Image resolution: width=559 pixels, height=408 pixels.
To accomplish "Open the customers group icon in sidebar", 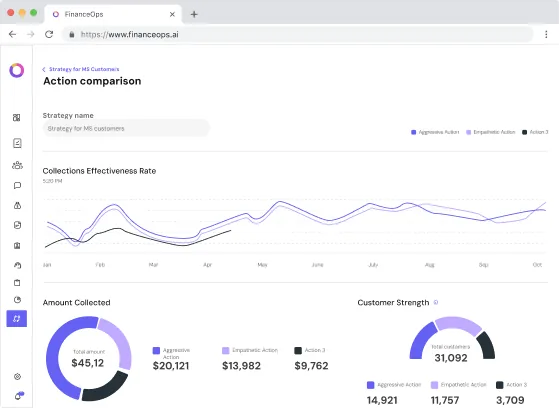I will [x=17, y=165].
